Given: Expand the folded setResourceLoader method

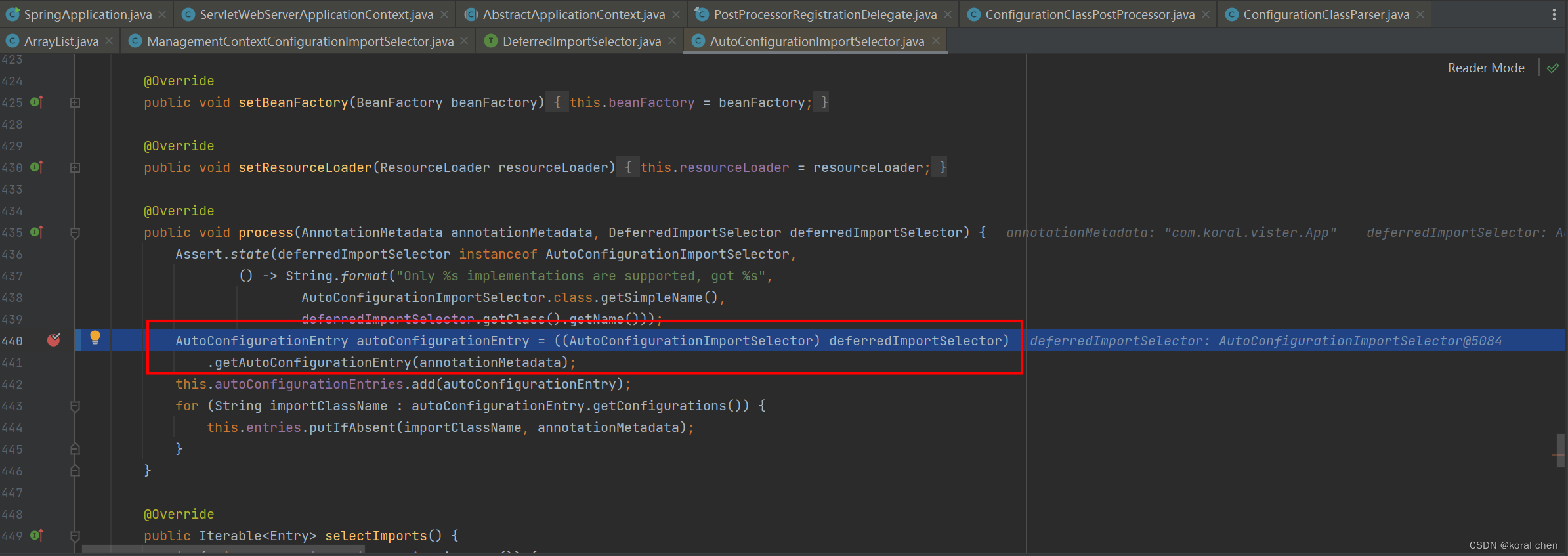Looking at the screenshot, I should tap(75, 168).
